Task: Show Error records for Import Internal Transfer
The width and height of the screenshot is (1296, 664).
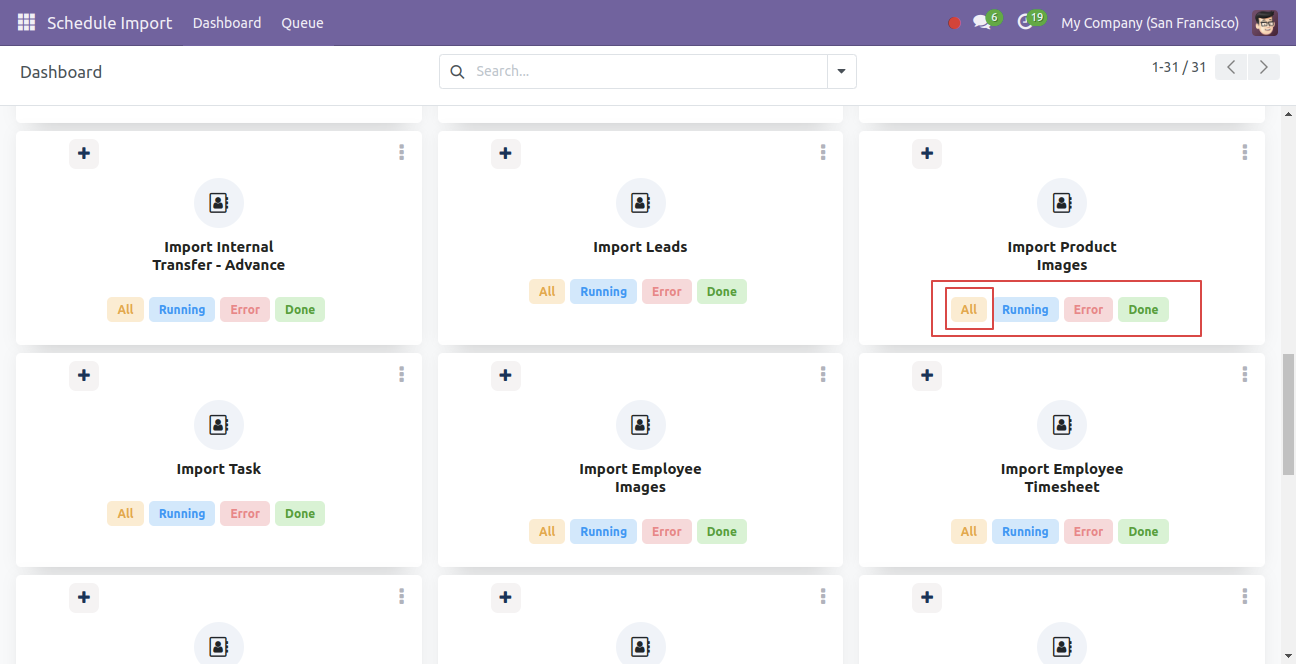Action: 245,310
